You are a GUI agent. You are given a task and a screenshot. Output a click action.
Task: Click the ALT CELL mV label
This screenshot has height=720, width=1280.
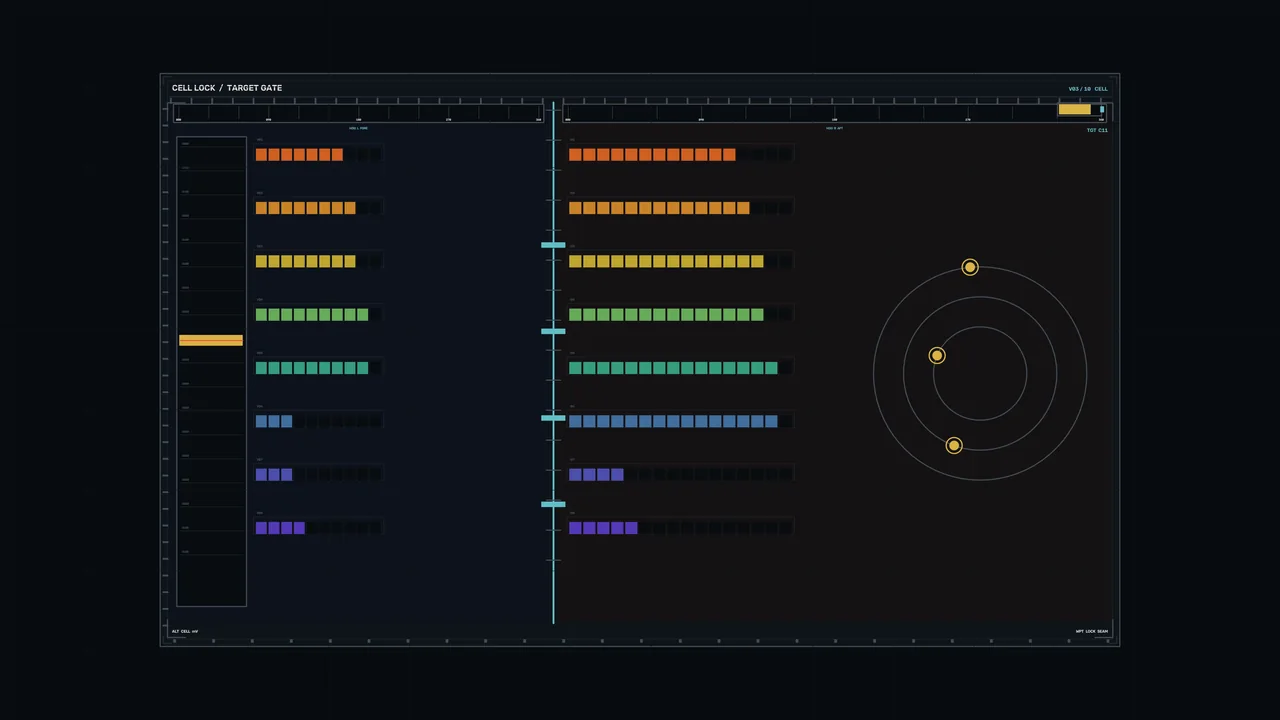tap(185, 631)
